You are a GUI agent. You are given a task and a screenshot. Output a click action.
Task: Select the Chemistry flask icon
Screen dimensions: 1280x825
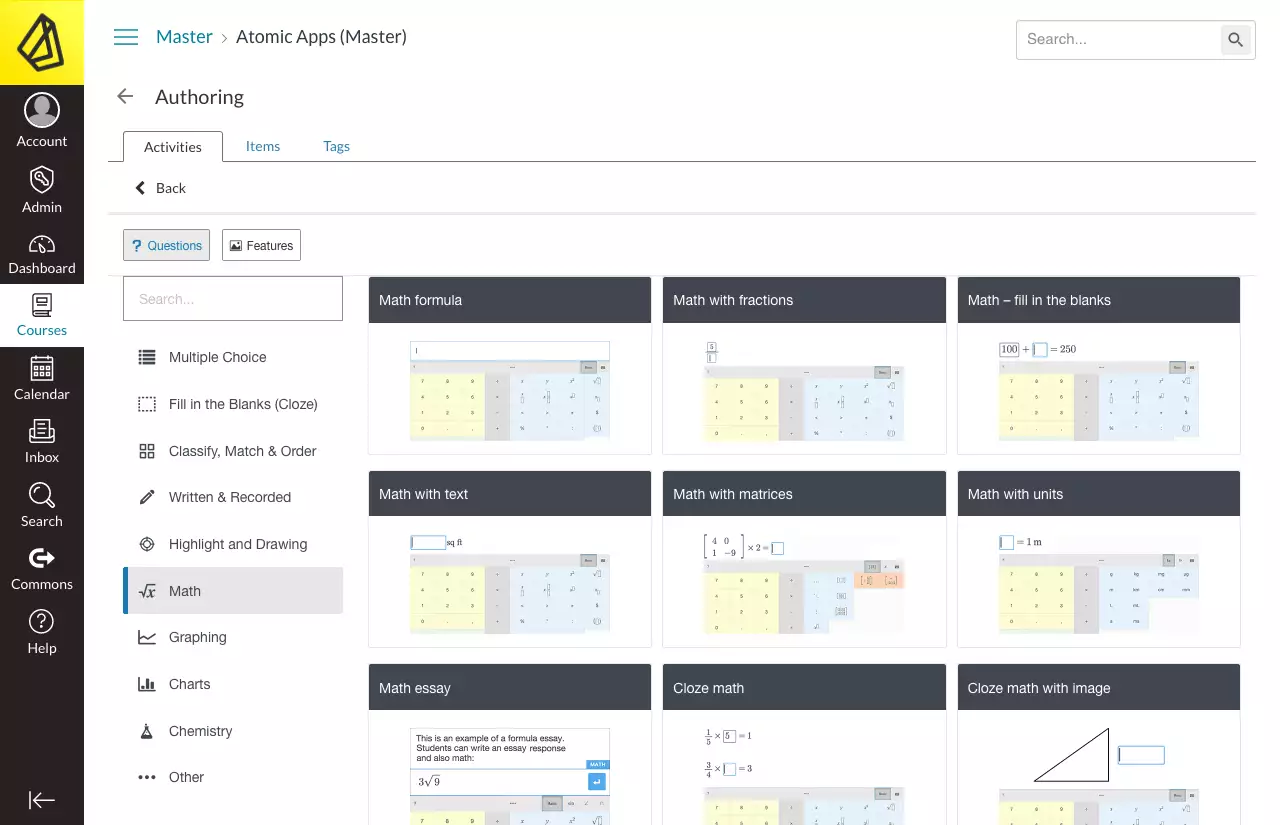(147, 731)
